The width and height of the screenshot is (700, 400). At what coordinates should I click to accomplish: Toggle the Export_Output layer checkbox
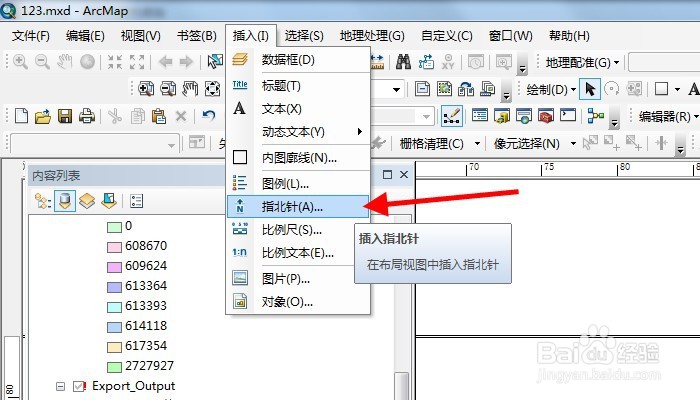pos(80,386)
